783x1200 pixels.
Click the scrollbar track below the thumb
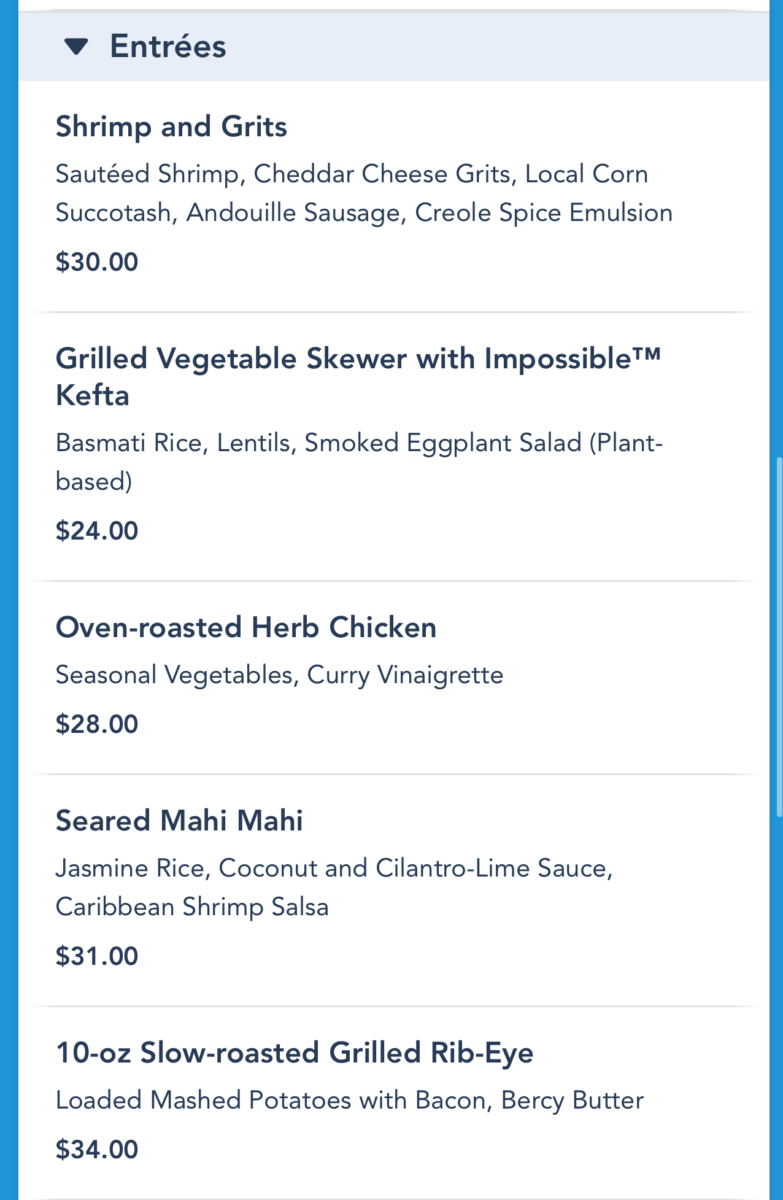pyautogui.click(x=778, y=1000)
